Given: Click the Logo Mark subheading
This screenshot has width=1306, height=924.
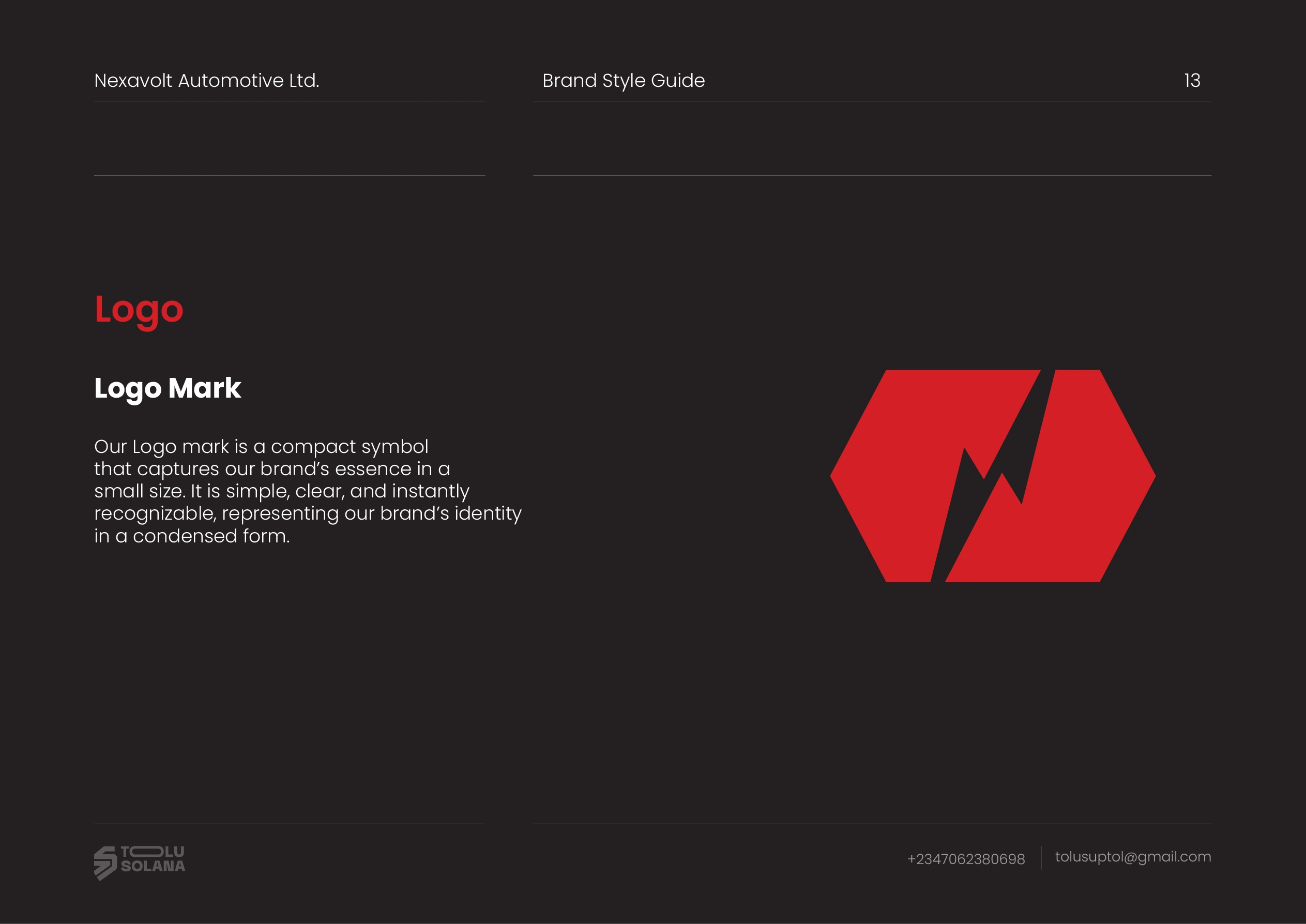Looking at the screenshot, I should tap(168, 388).
